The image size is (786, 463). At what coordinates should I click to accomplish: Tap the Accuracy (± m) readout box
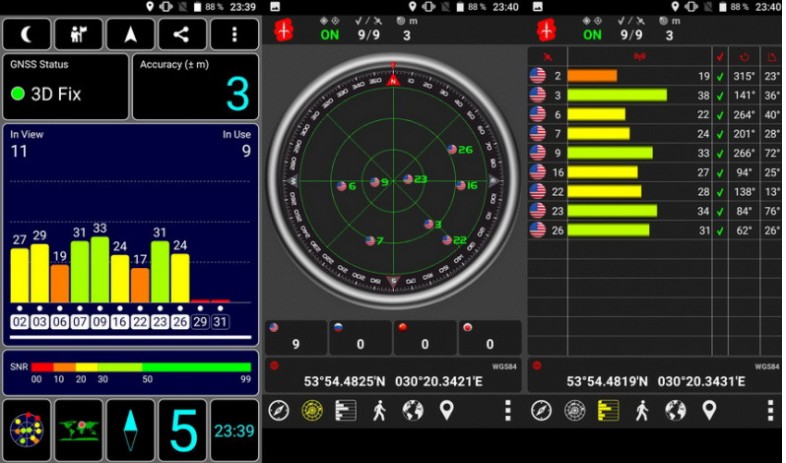pos(195,87)
